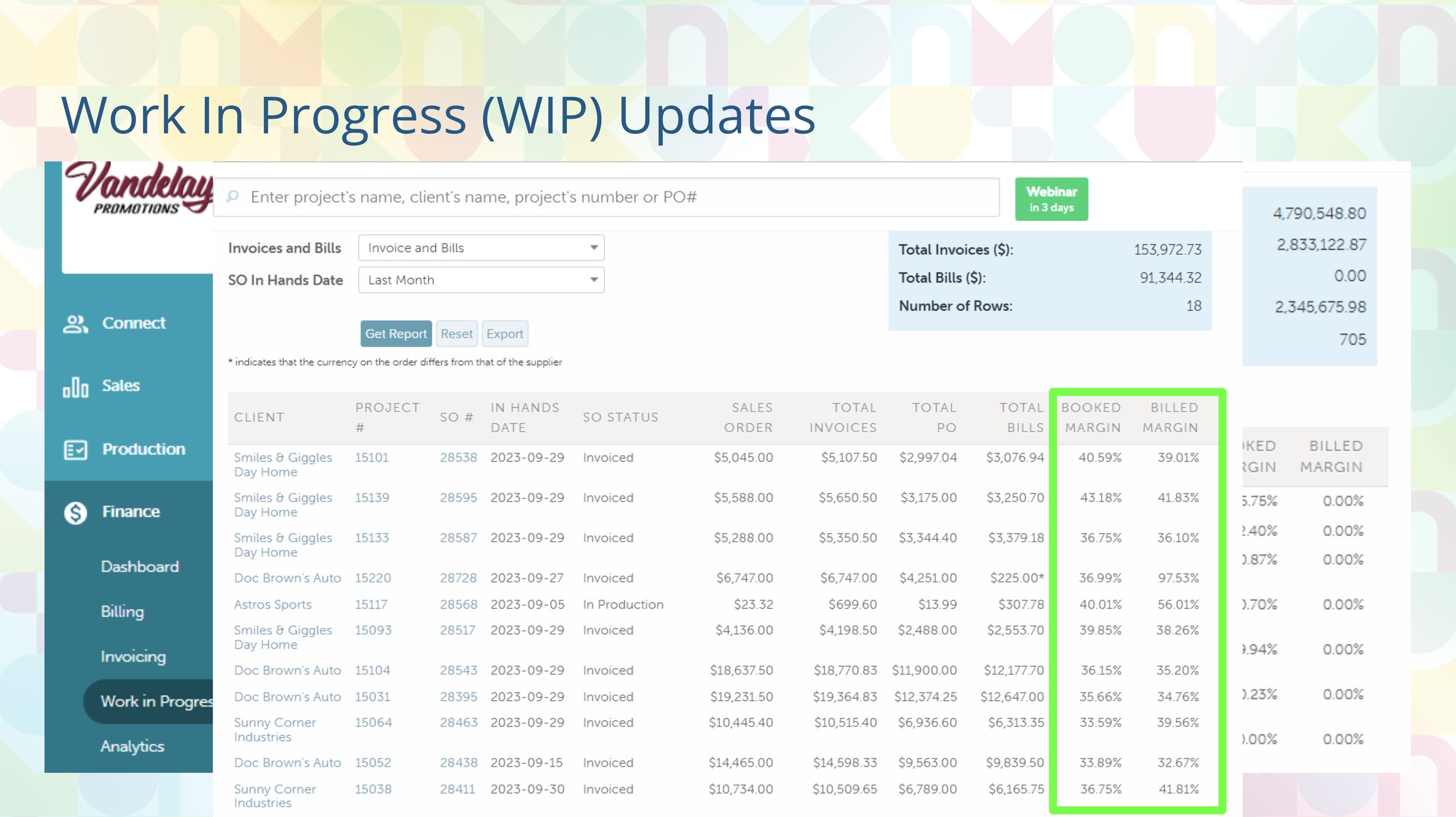This screenshot has width=1456, height=817.
Task: Open Analytics from the Finance menu
Action: tap(132, 747)
